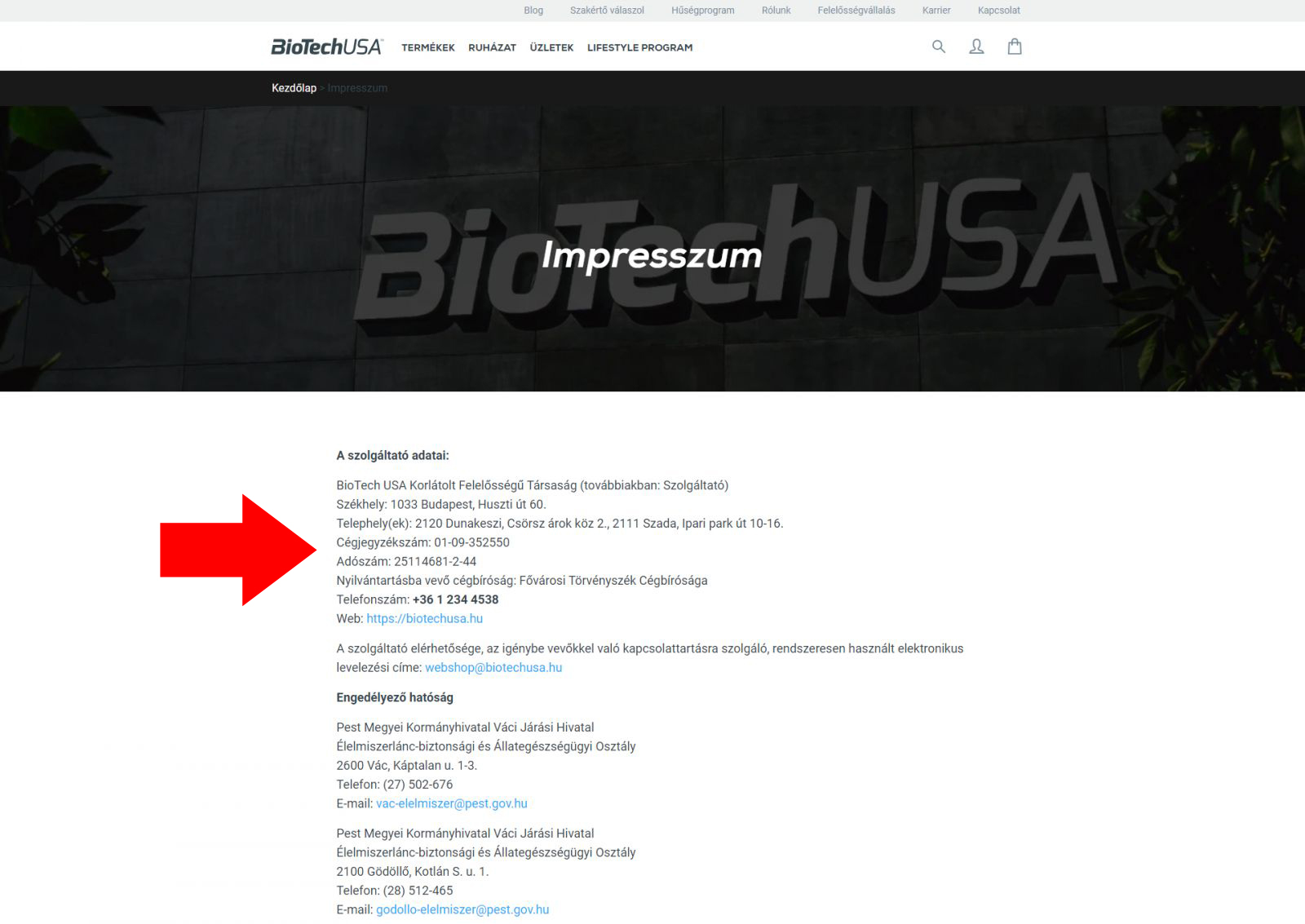
Task: Open the Karrier link
Action: [x=936, y=11]
